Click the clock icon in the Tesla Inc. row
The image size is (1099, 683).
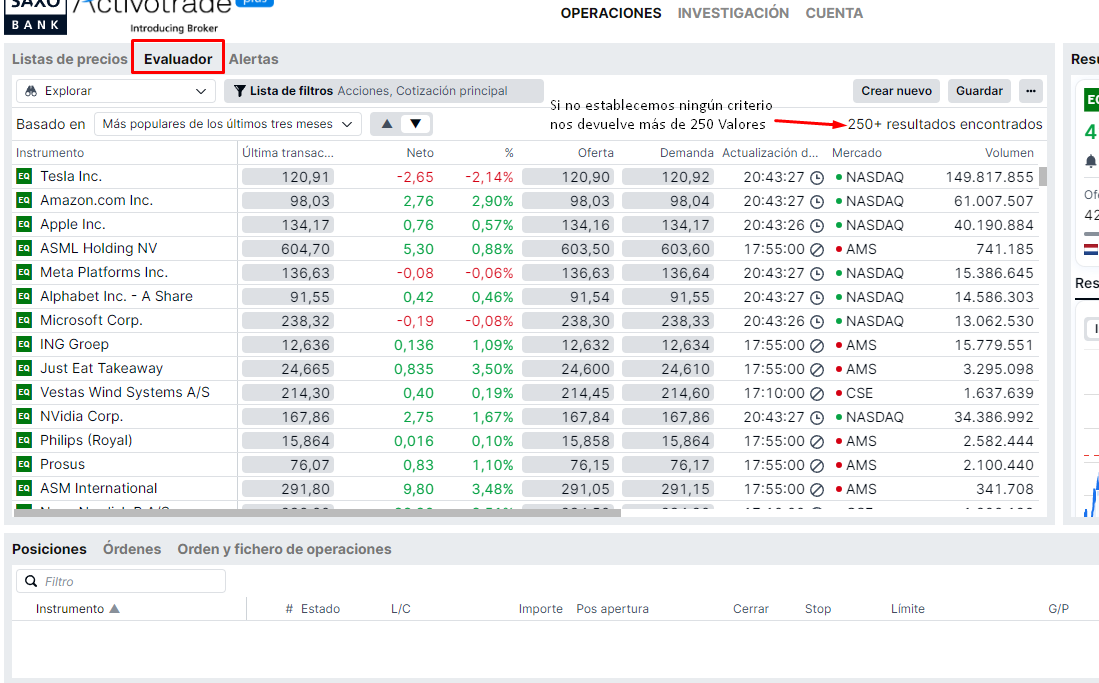(x=817, y=177)
